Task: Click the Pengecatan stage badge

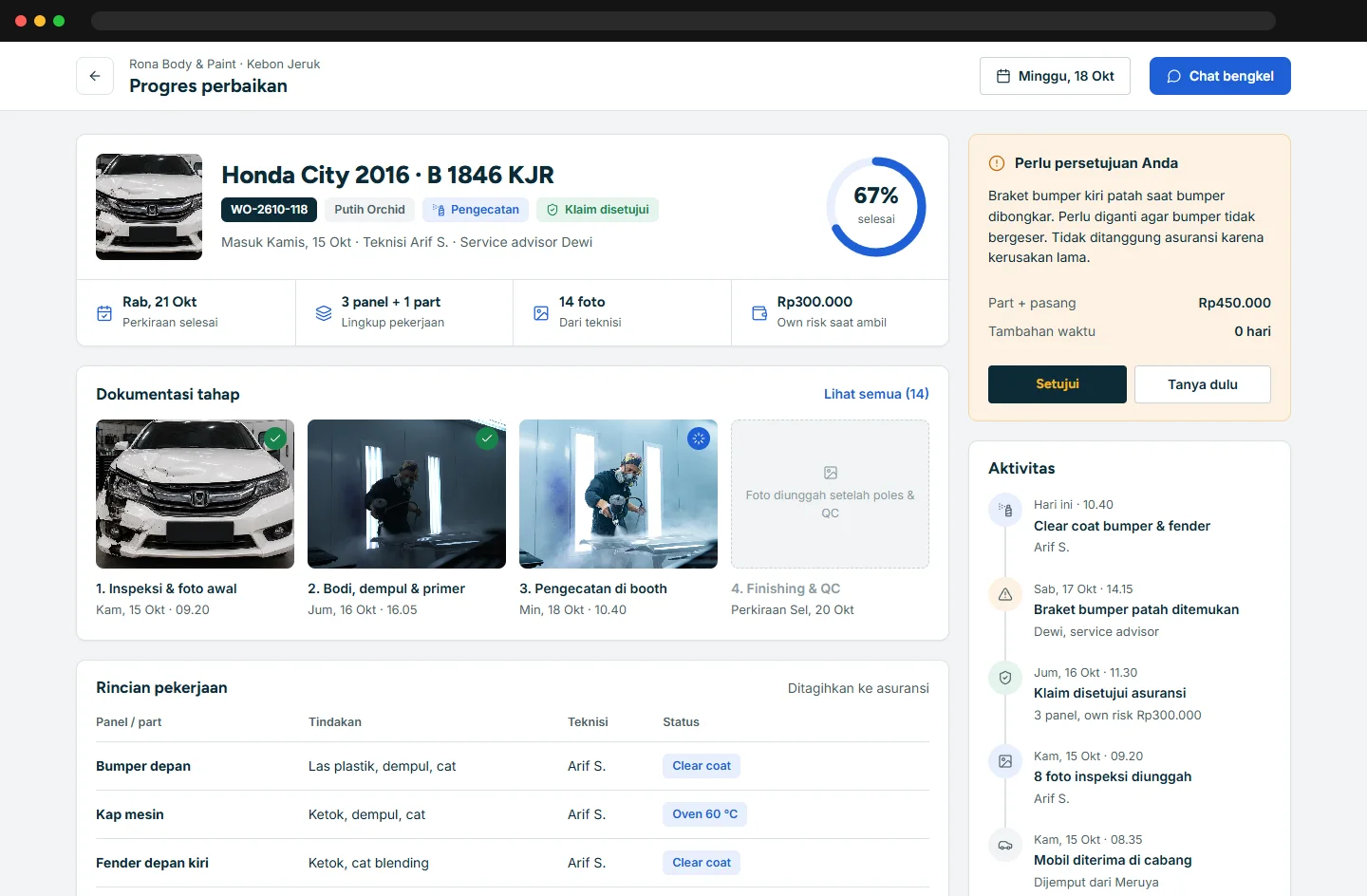Action: (x=476, y=210)
